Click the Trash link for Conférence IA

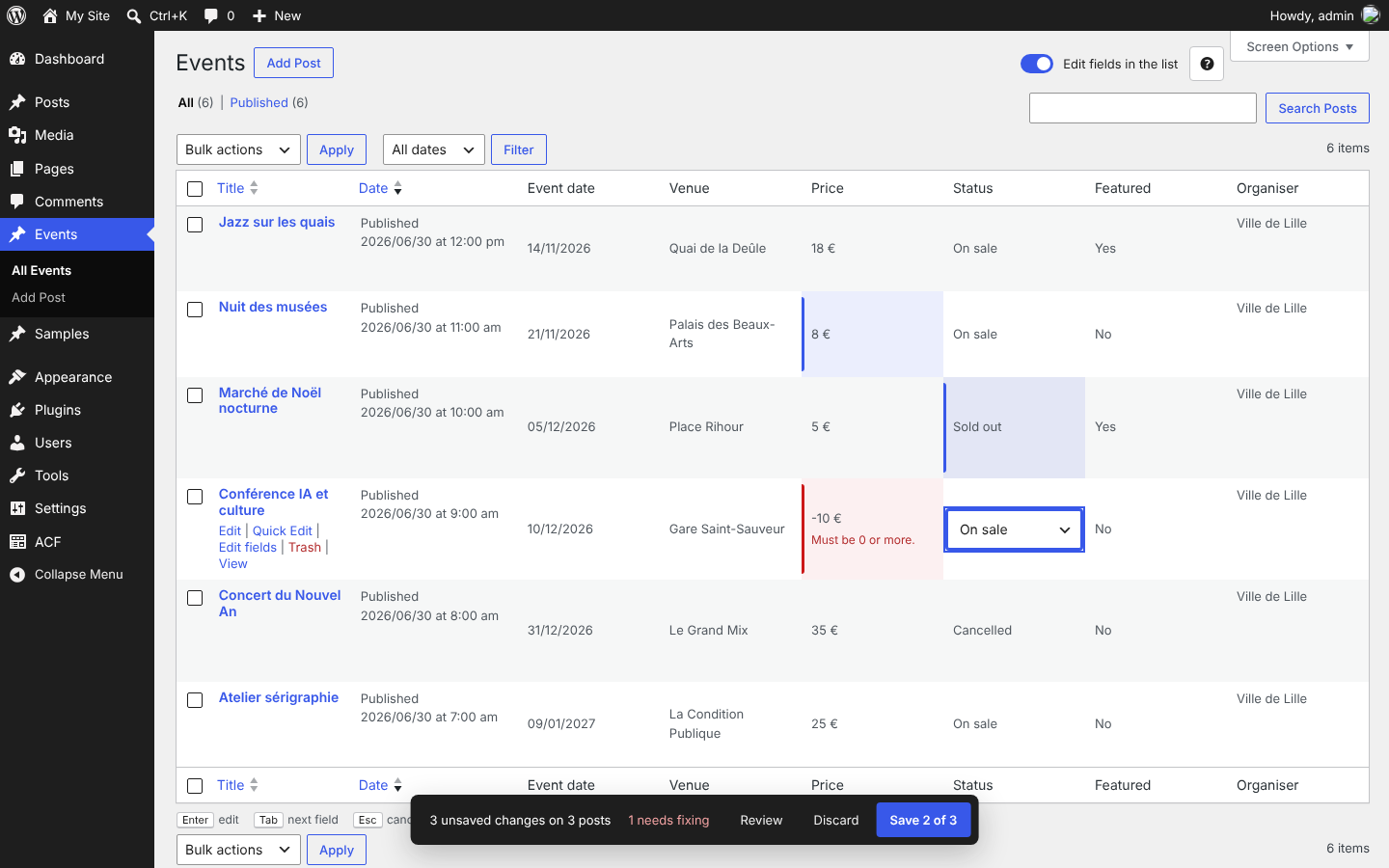coord(305,547)
